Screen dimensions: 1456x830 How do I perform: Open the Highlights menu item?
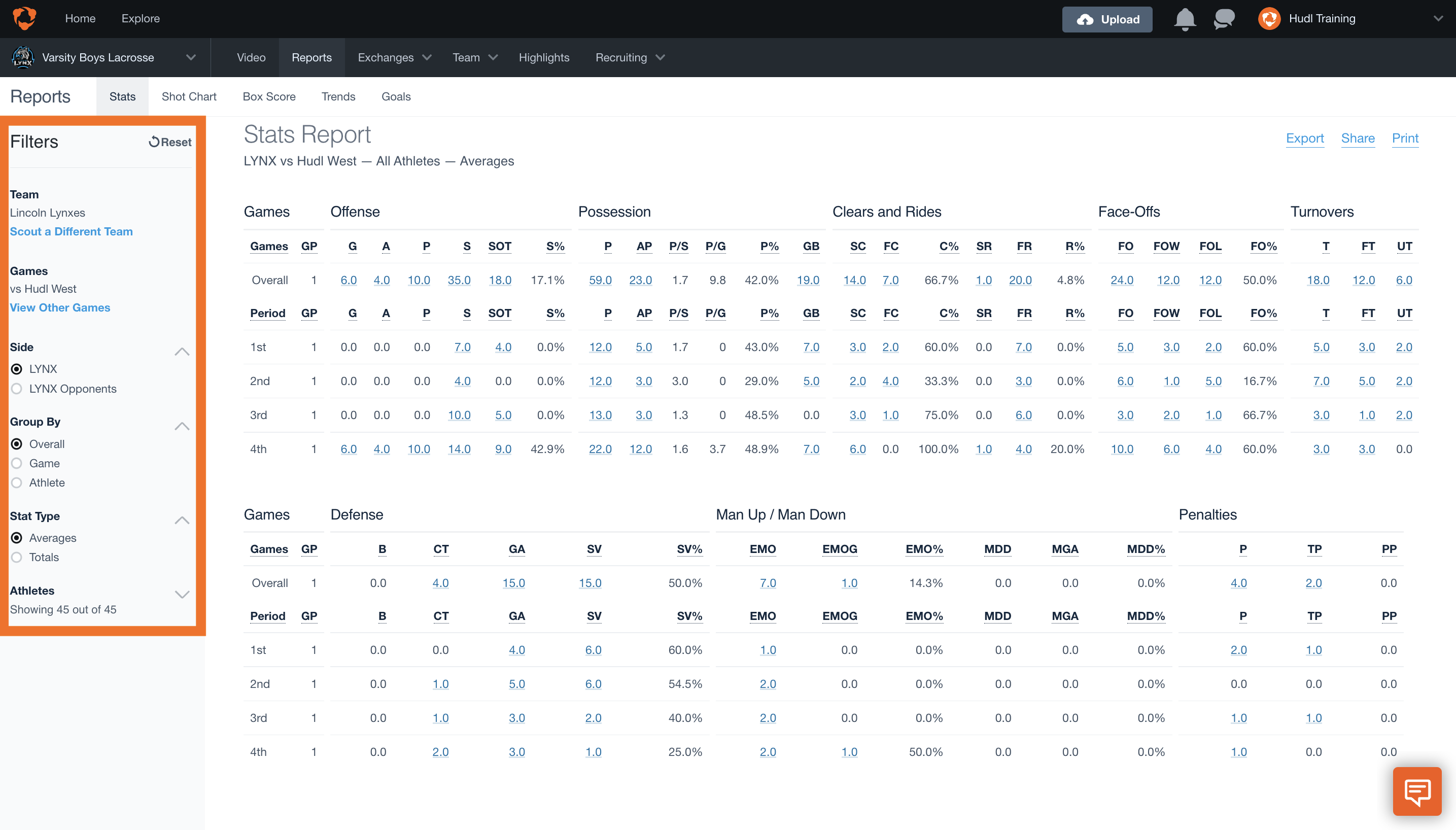544,57
